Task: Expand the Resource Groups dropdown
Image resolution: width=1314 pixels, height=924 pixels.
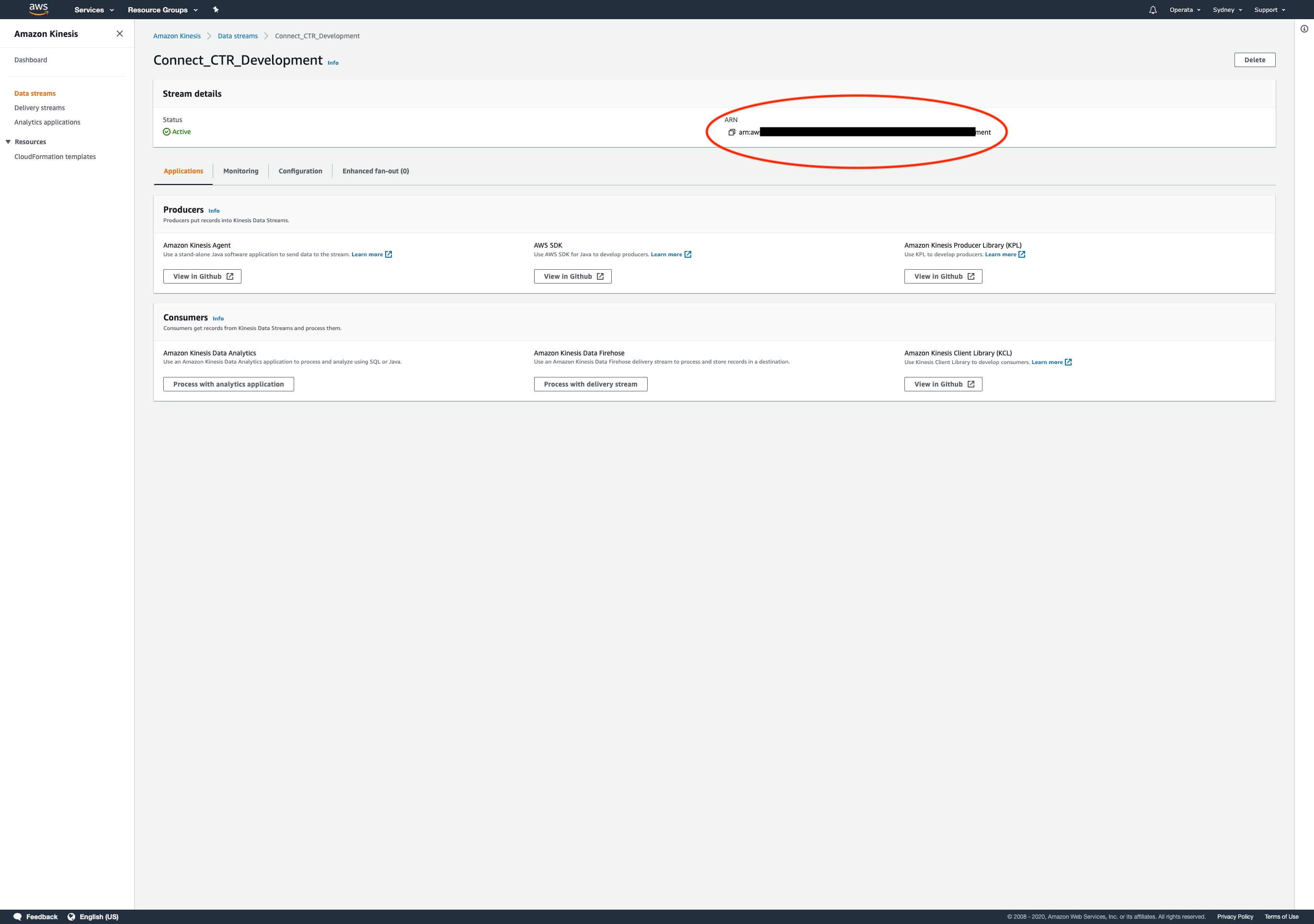Action: tap(162, 10)
